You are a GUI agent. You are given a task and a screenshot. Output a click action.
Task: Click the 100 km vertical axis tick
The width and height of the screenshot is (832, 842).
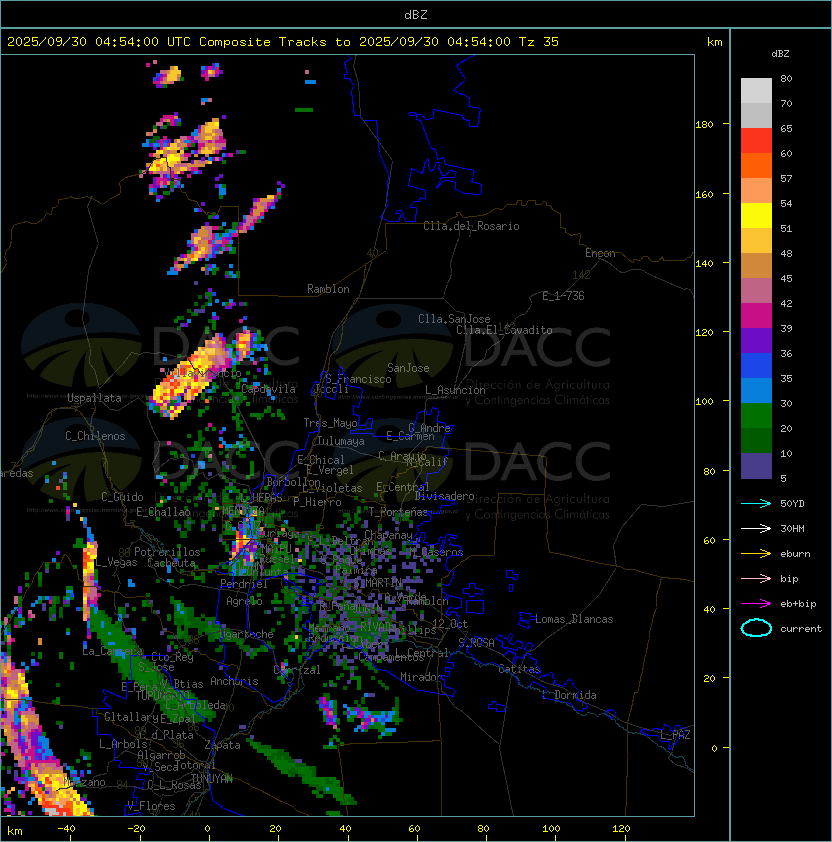click(704, 401)
